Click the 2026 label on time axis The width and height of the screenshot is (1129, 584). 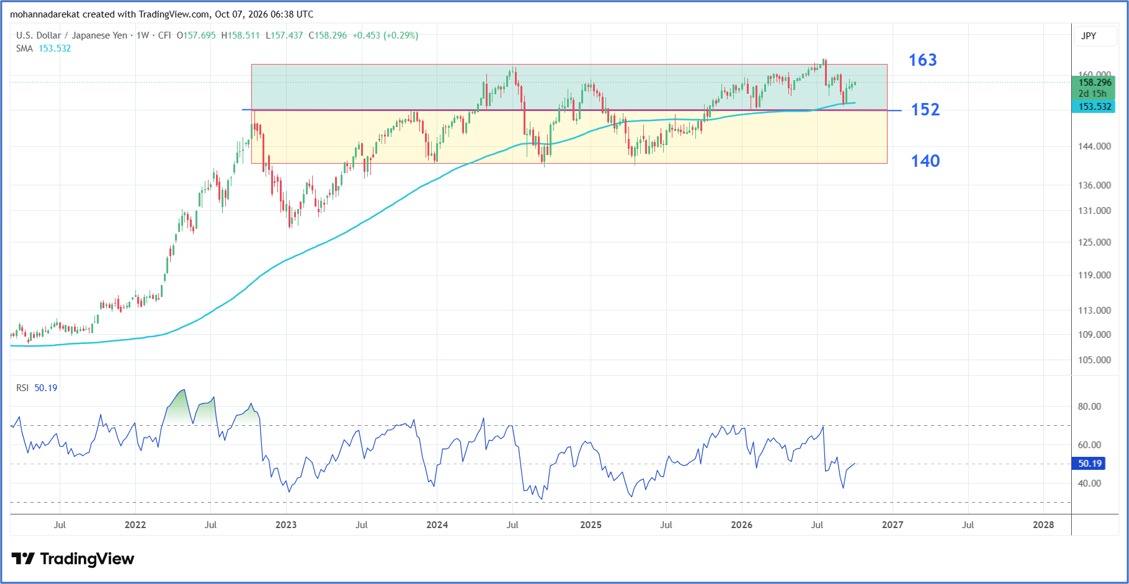742,524
